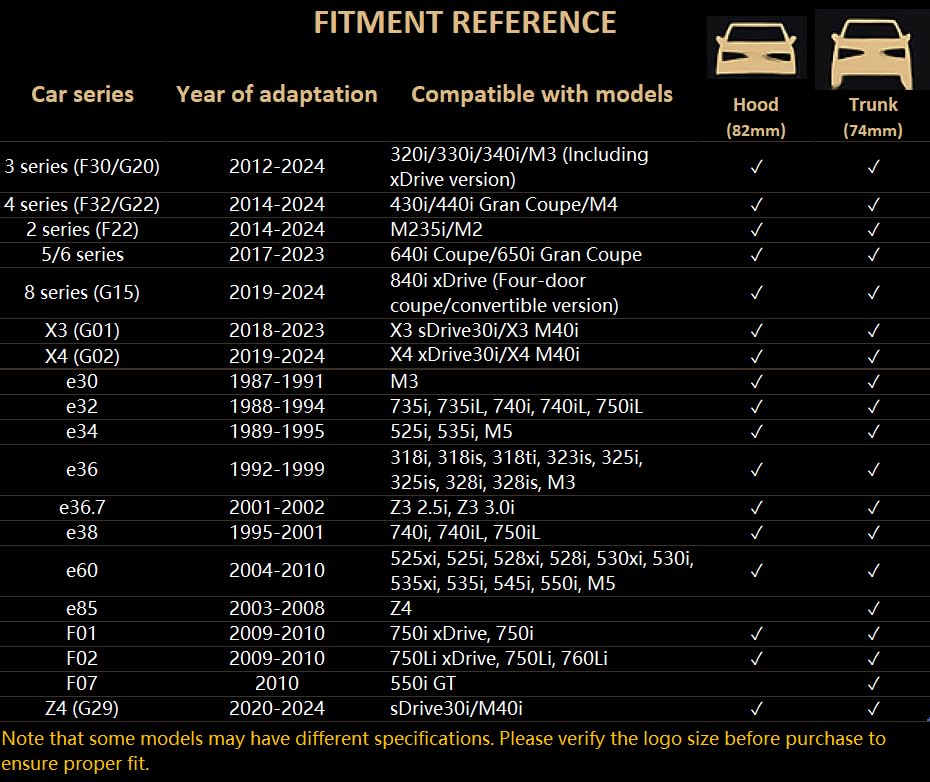This screenshot has height=782, width=930.
Task: Click the year range 1995-2001
Action: (x=277, y=532)
